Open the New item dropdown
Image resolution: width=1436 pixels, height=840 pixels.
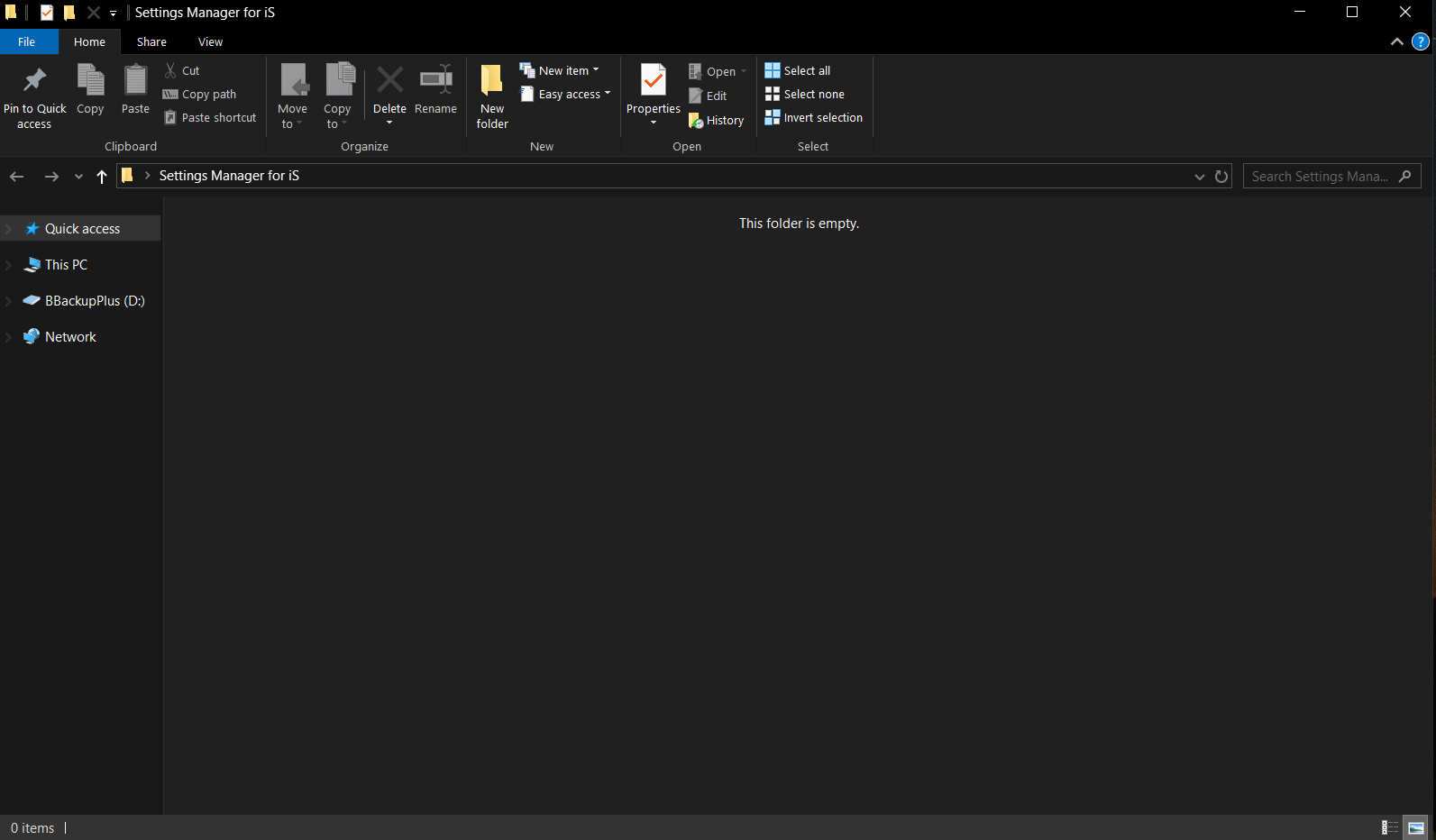pyautogui.click(x=560, y=70)
